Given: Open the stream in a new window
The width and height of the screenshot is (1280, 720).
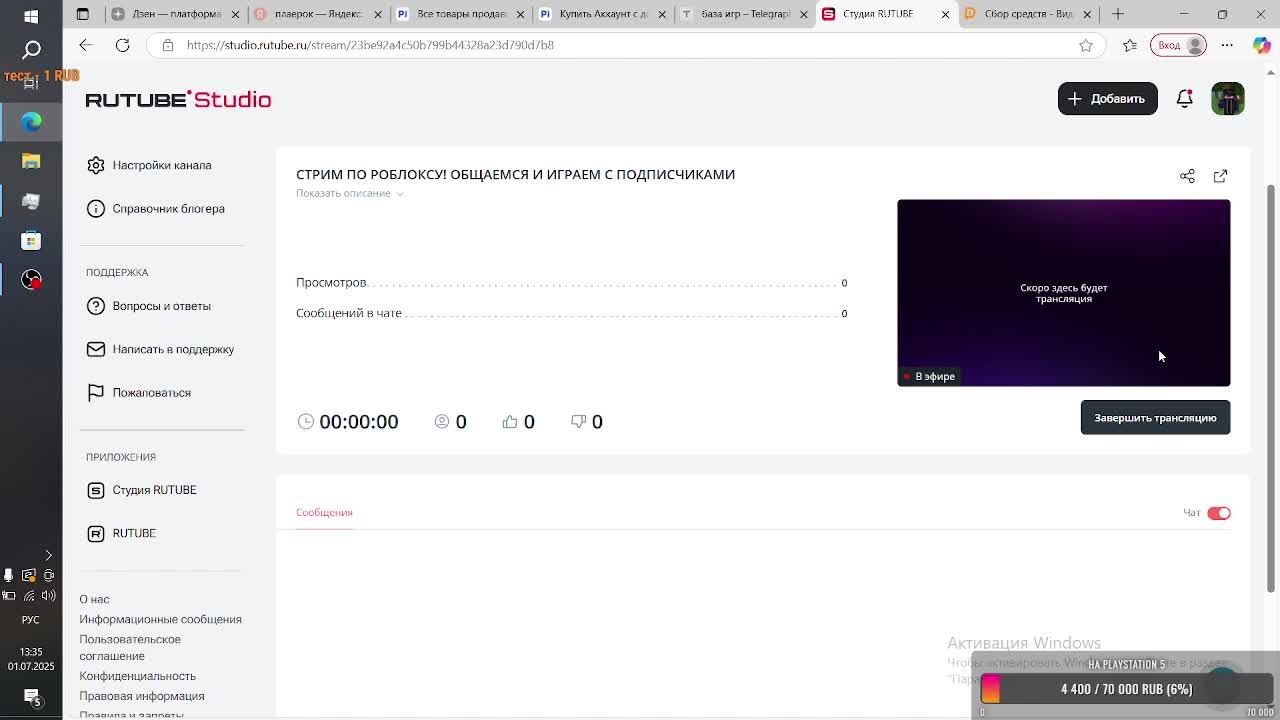Looking at the screenshot, I should click(x=1220, y=176).
